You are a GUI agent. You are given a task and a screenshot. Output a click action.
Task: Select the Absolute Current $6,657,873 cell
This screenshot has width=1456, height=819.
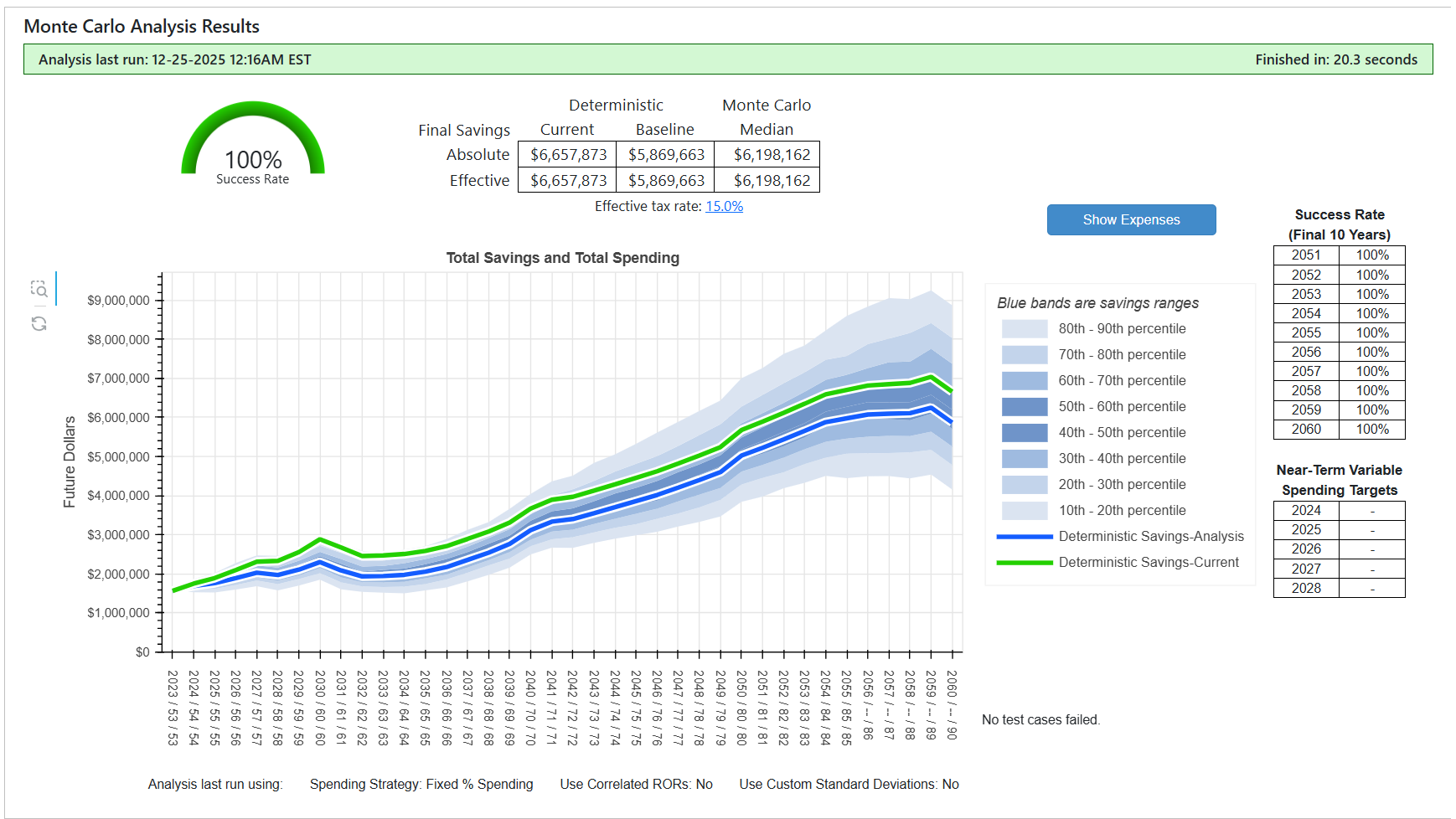[568, 155]
